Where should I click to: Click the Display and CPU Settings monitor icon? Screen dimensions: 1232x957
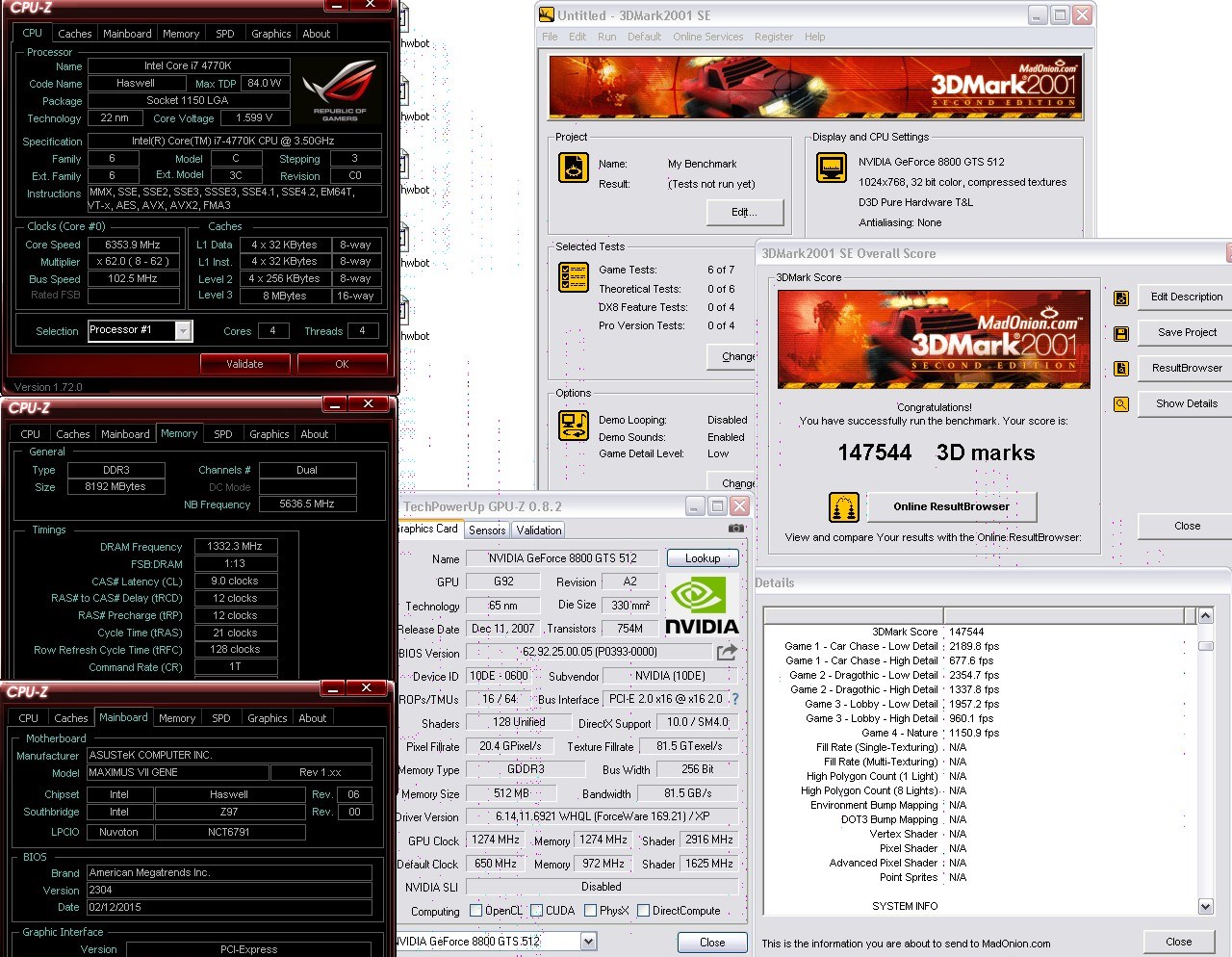831,168
